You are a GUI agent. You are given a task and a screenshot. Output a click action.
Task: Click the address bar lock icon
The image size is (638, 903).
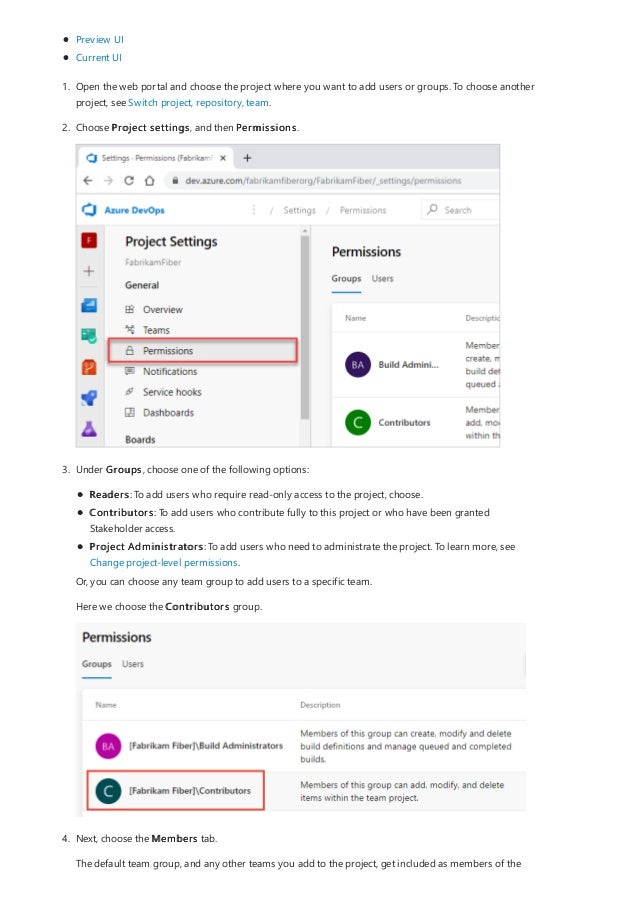175,180
